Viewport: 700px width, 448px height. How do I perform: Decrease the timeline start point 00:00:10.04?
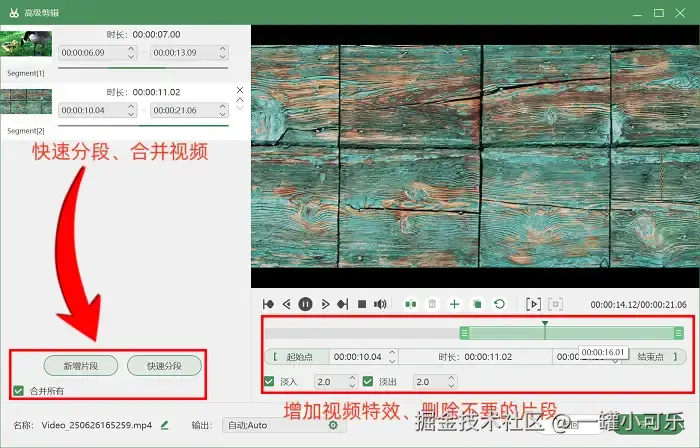point(392,361)
